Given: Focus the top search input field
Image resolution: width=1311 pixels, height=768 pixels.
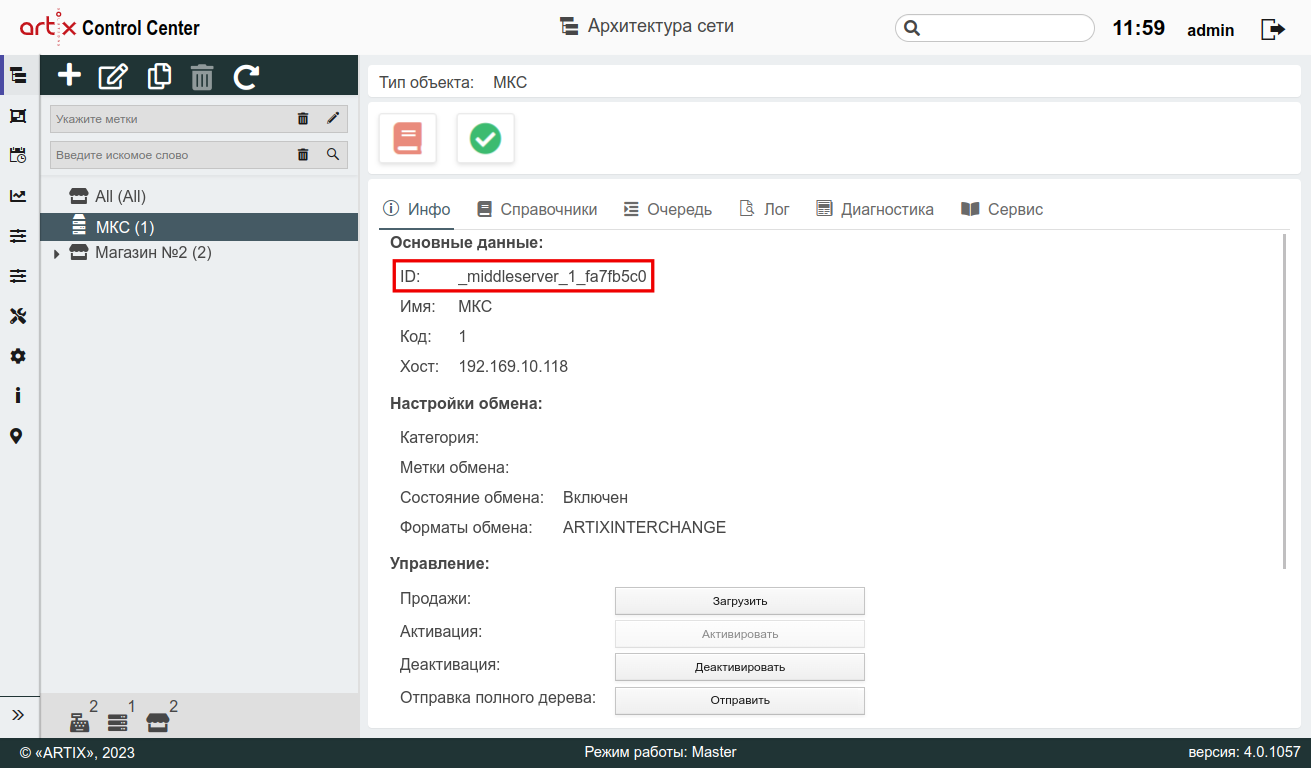Looking at the screenshot, I should click(x=1004, y=28).
